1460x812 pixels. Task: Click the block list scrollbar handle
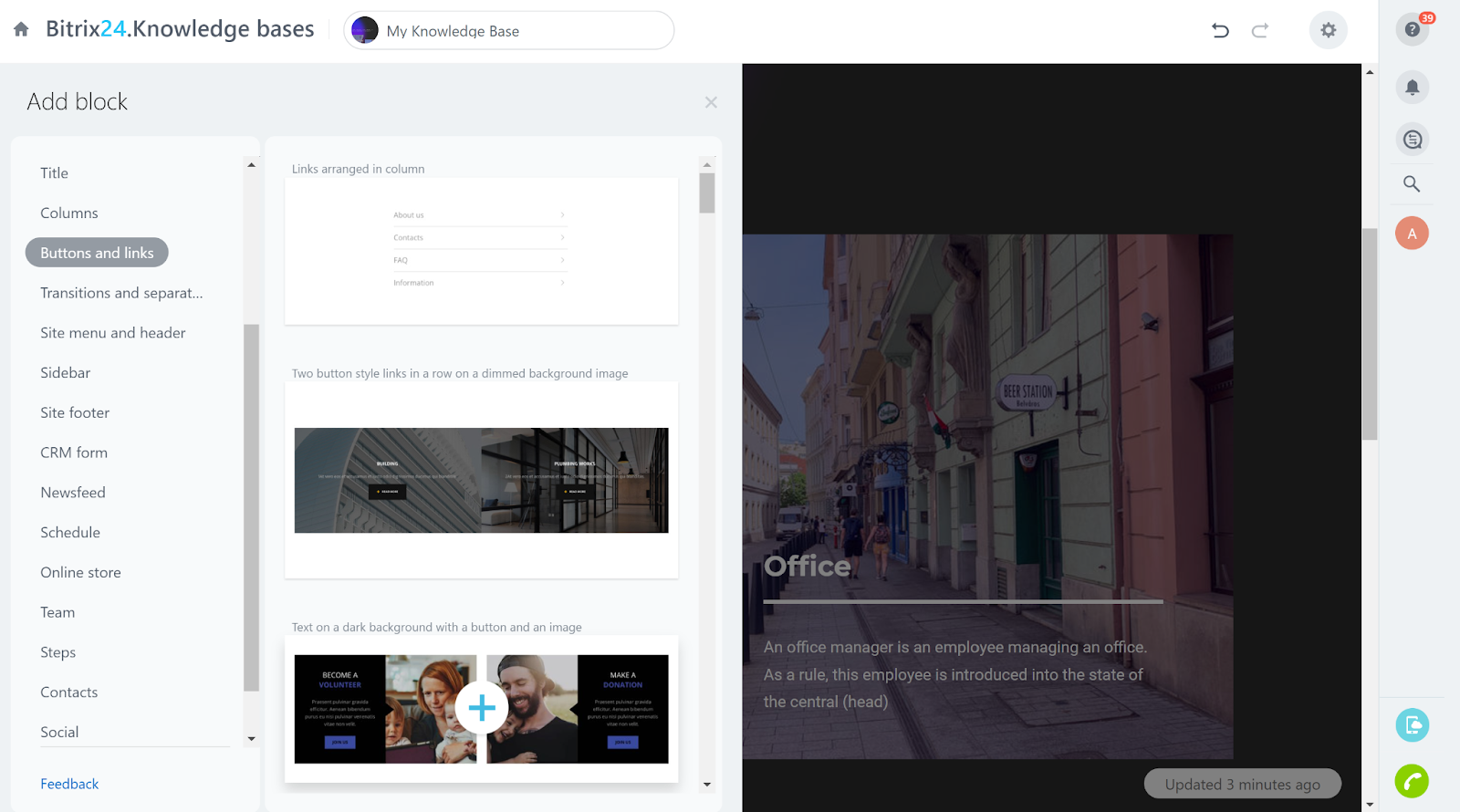pyautogui.click(x=707, y=193)
